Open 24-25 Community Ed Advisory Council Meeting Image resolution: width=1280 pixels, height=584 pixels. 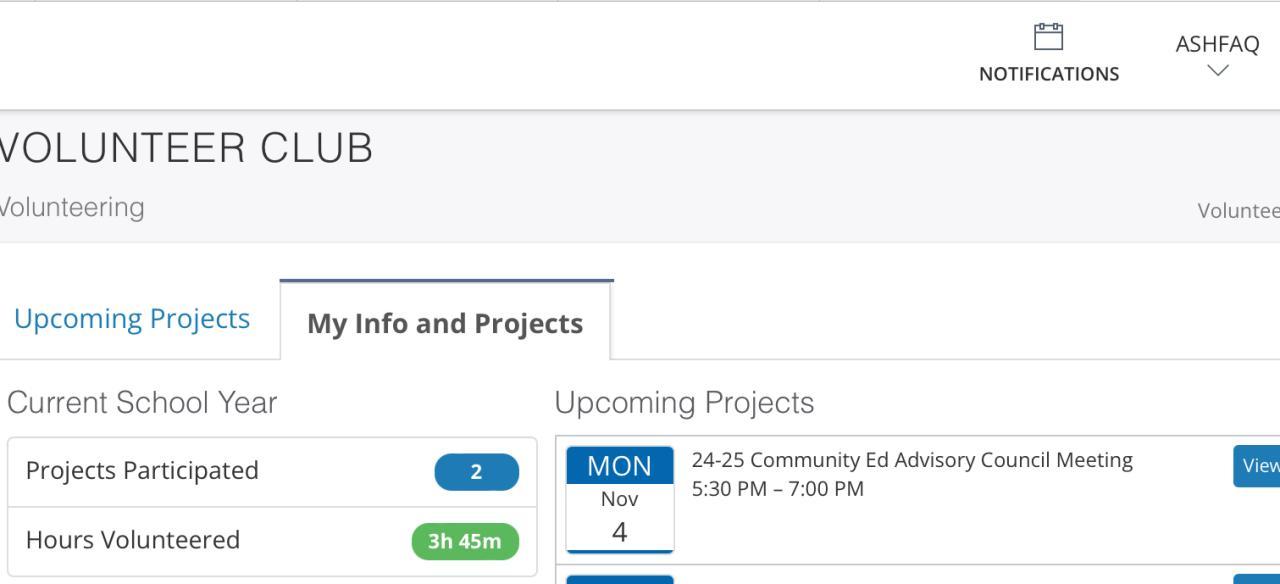[912, 460]
